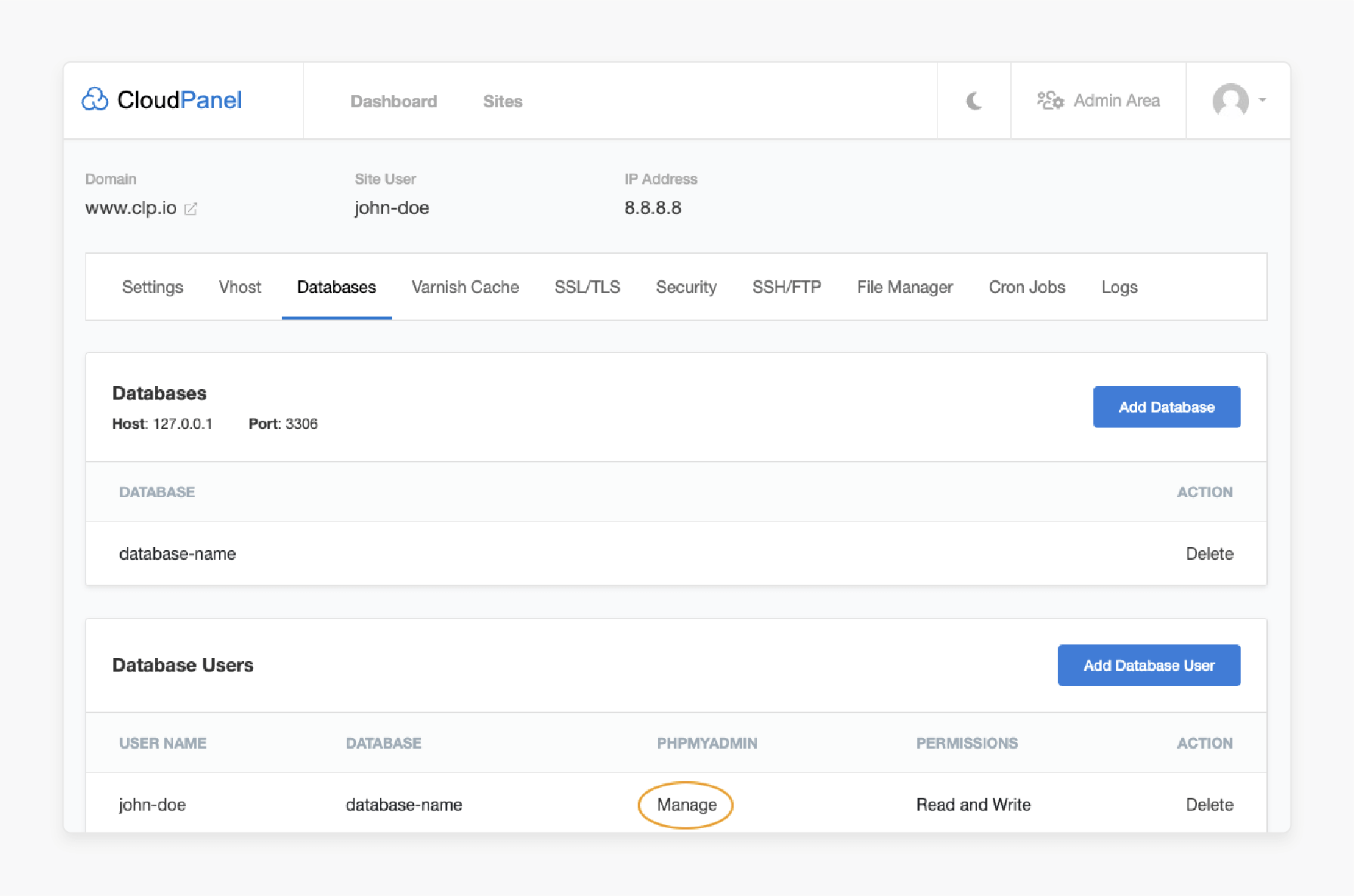This screenshot has width=1354, height=896.
Task: Click the IP address 8.8.8.8
Action: [653, 208]
